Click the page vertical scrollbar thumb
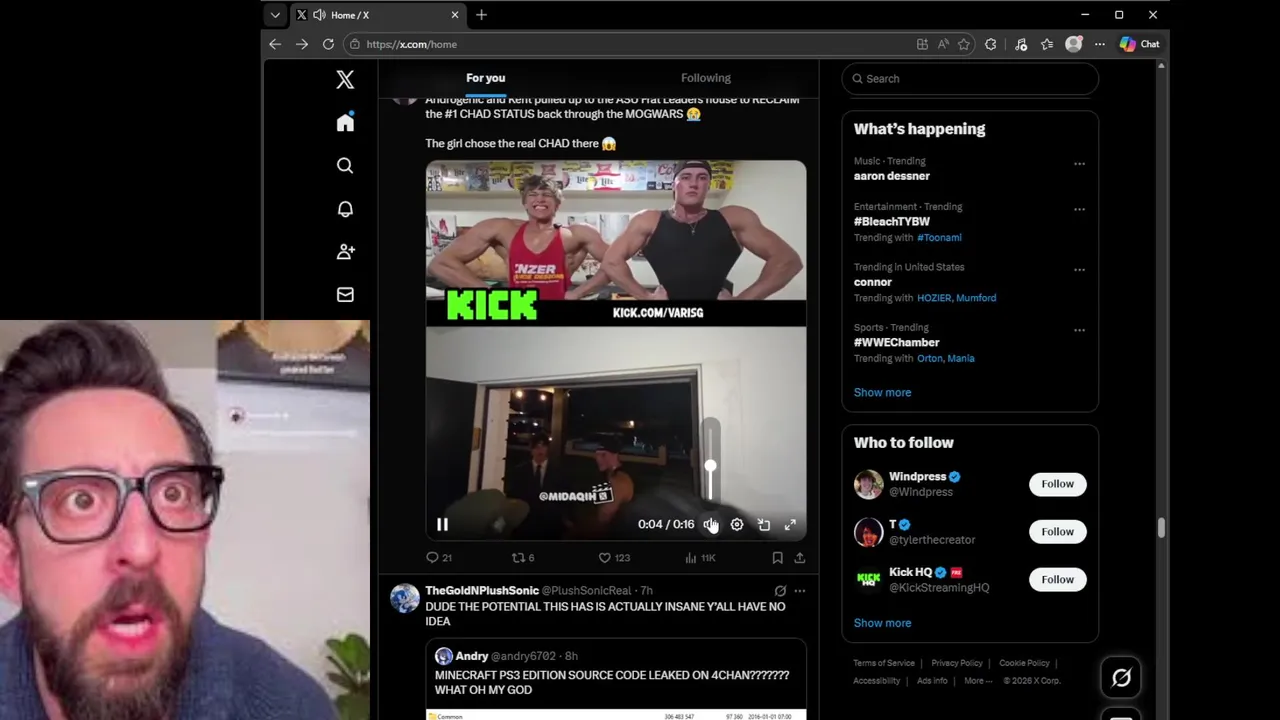1280x720 pixels. click(x=1161, y=528)
